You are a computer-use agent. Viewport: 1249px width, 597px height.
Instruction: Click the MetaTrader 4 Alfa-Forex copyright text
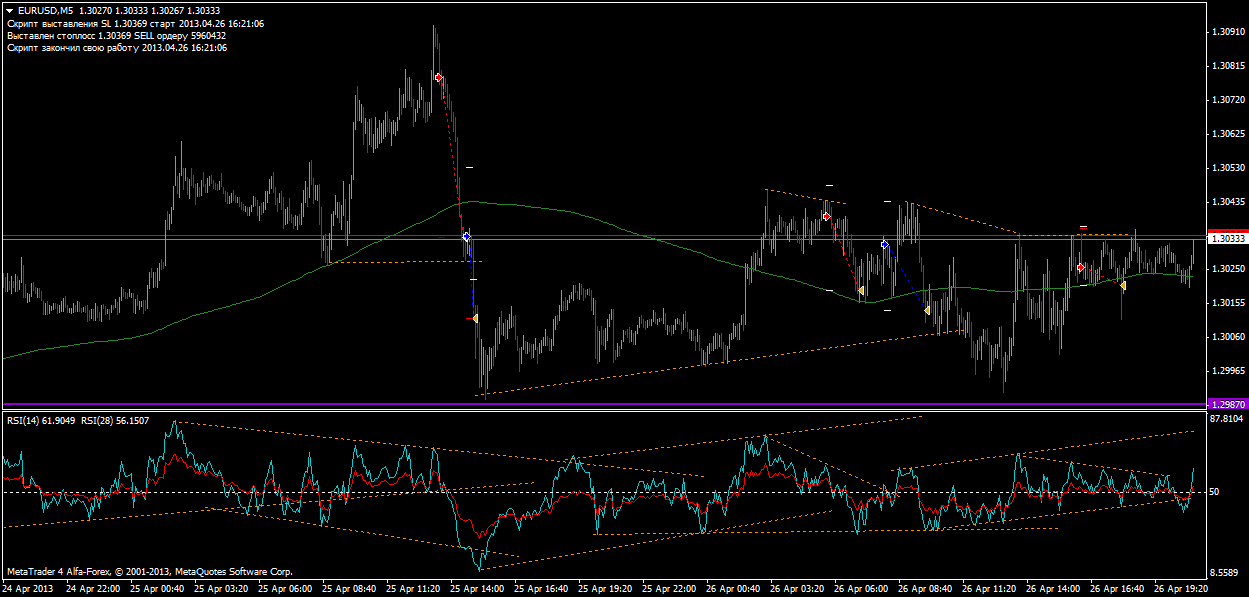click(150, 572)
